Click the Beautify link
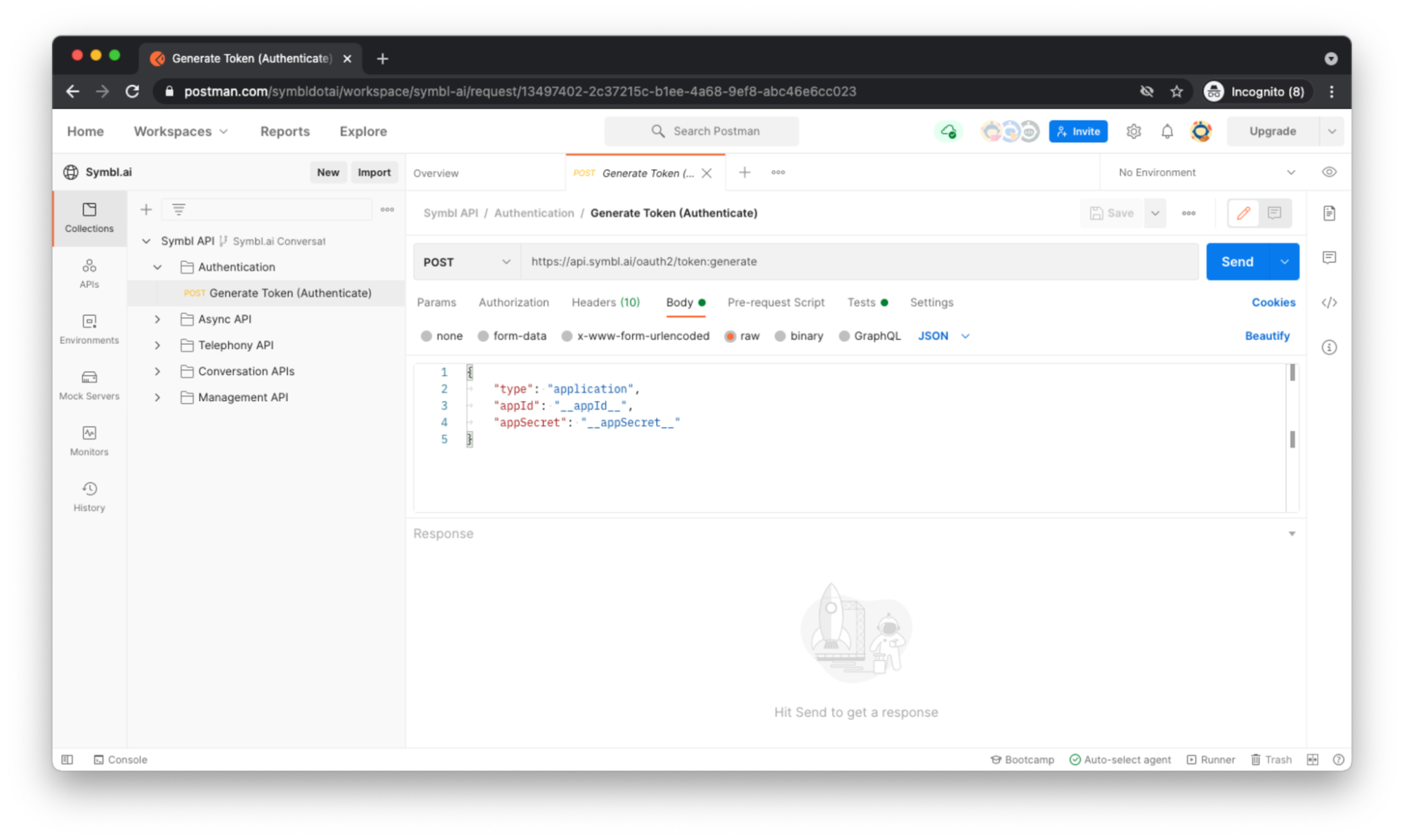 point(1267,336)
